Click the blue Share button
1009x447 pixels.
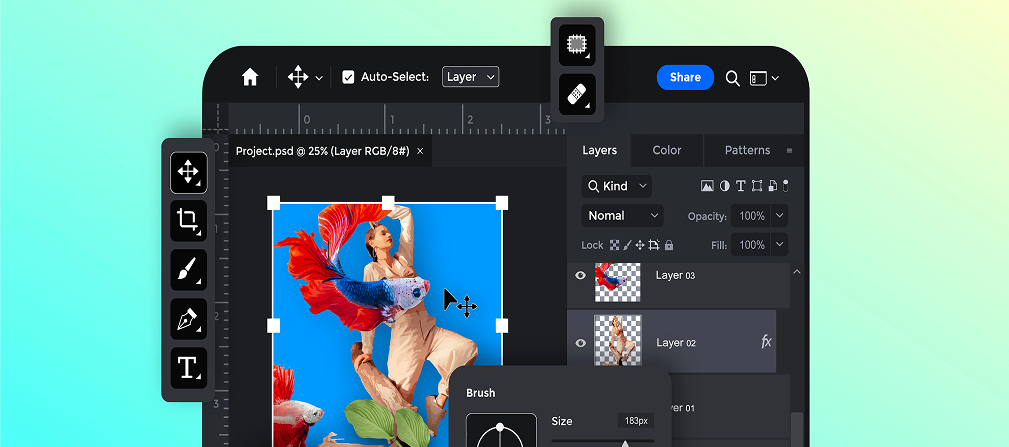tap(685, 77)
